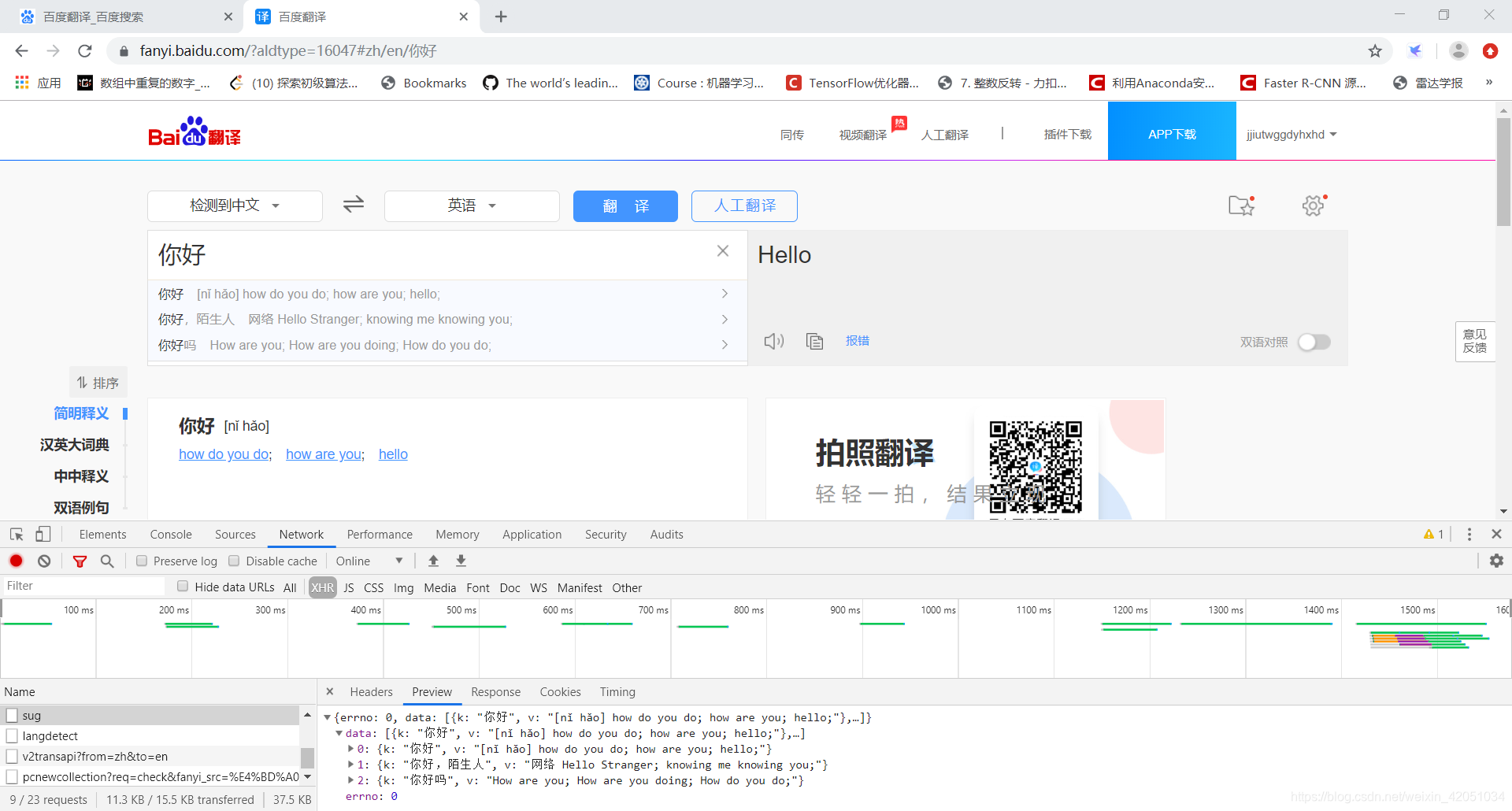Bookmark this page with the star icon
This screenshot has height=811, width=1512.
click(1375, 51)
